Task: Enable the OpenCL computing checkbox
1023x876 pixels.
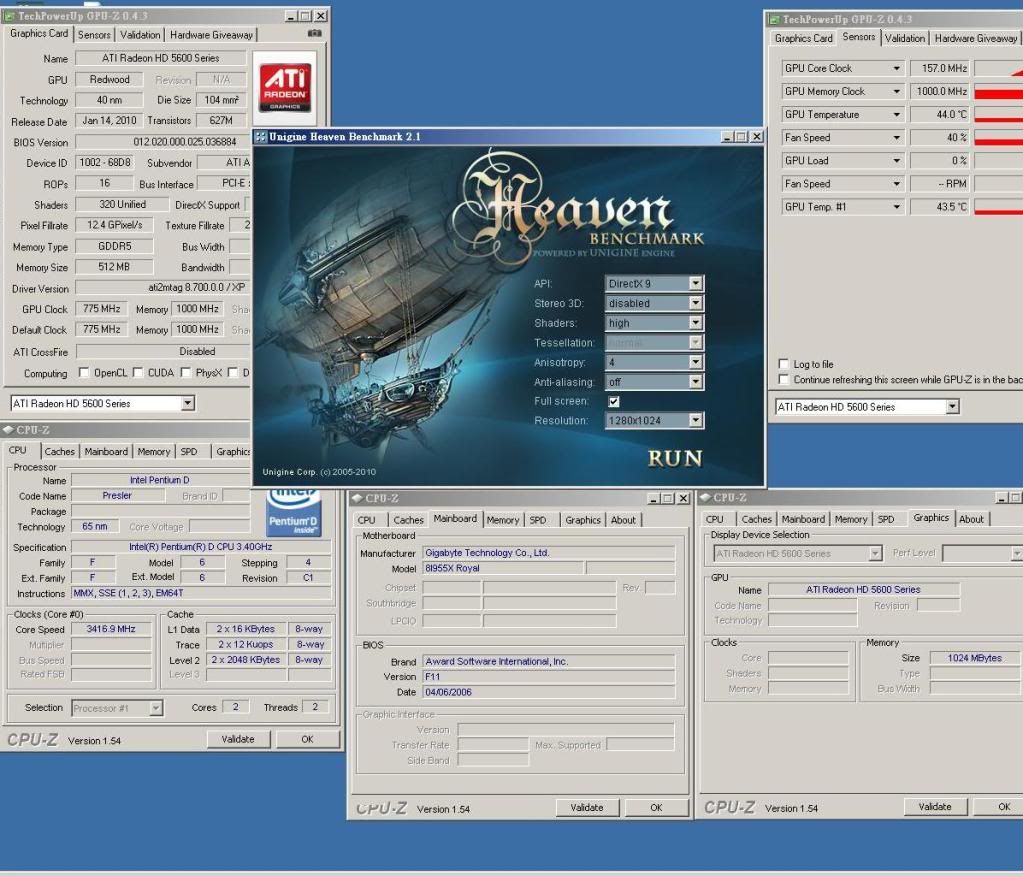Action: [84, 373]
